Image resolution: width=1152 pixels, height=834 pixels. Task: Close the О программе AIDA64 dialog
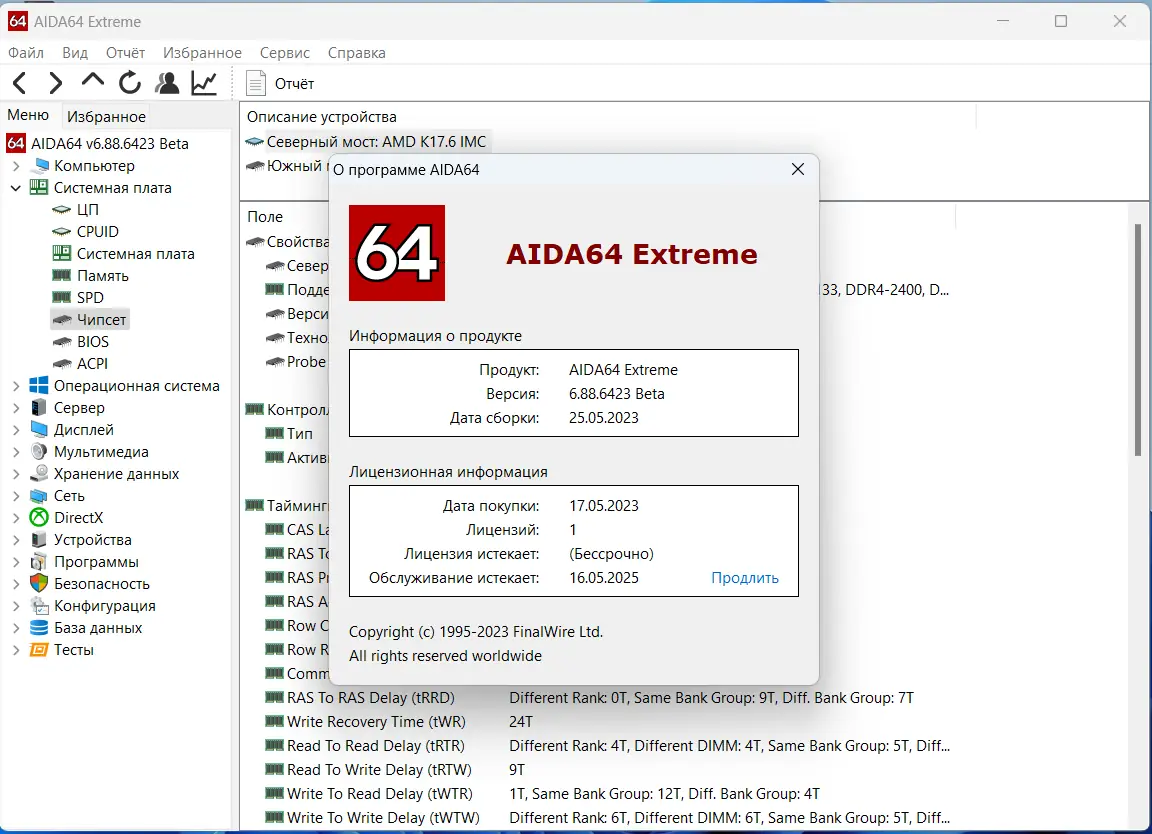pyautogui.click(x=798, y=170)
